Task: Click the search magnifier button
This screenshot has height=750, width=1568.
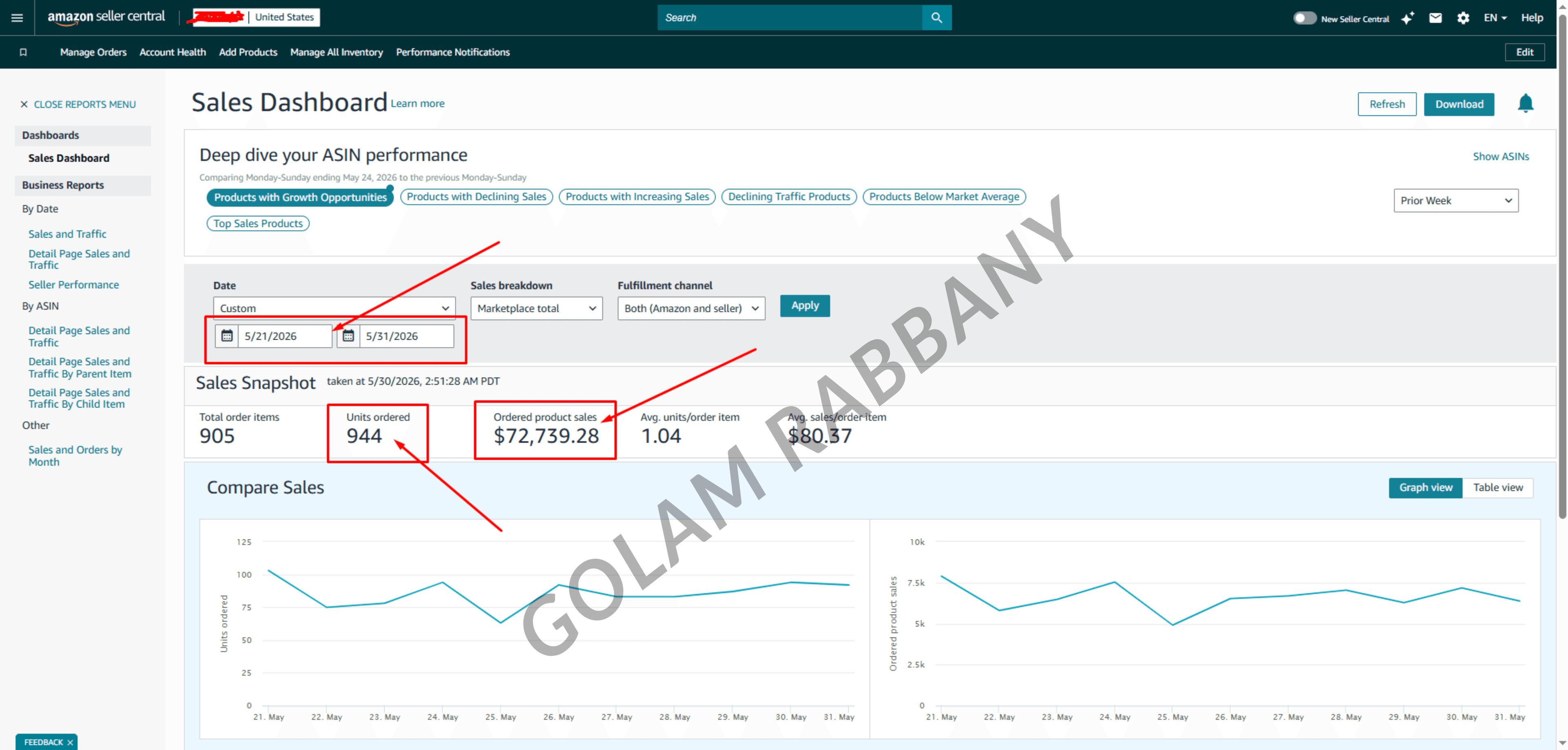Action: 937,18
